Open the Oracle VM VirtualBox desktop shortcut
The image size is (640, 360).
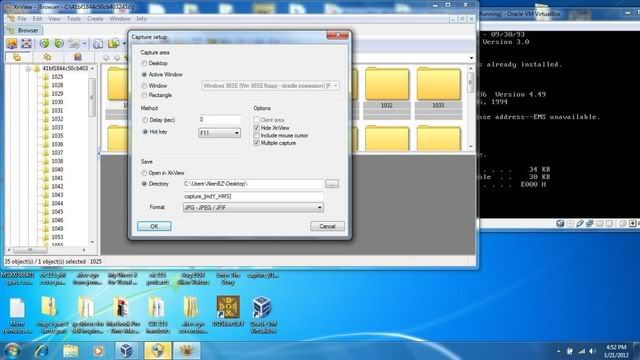coord(262,315)
